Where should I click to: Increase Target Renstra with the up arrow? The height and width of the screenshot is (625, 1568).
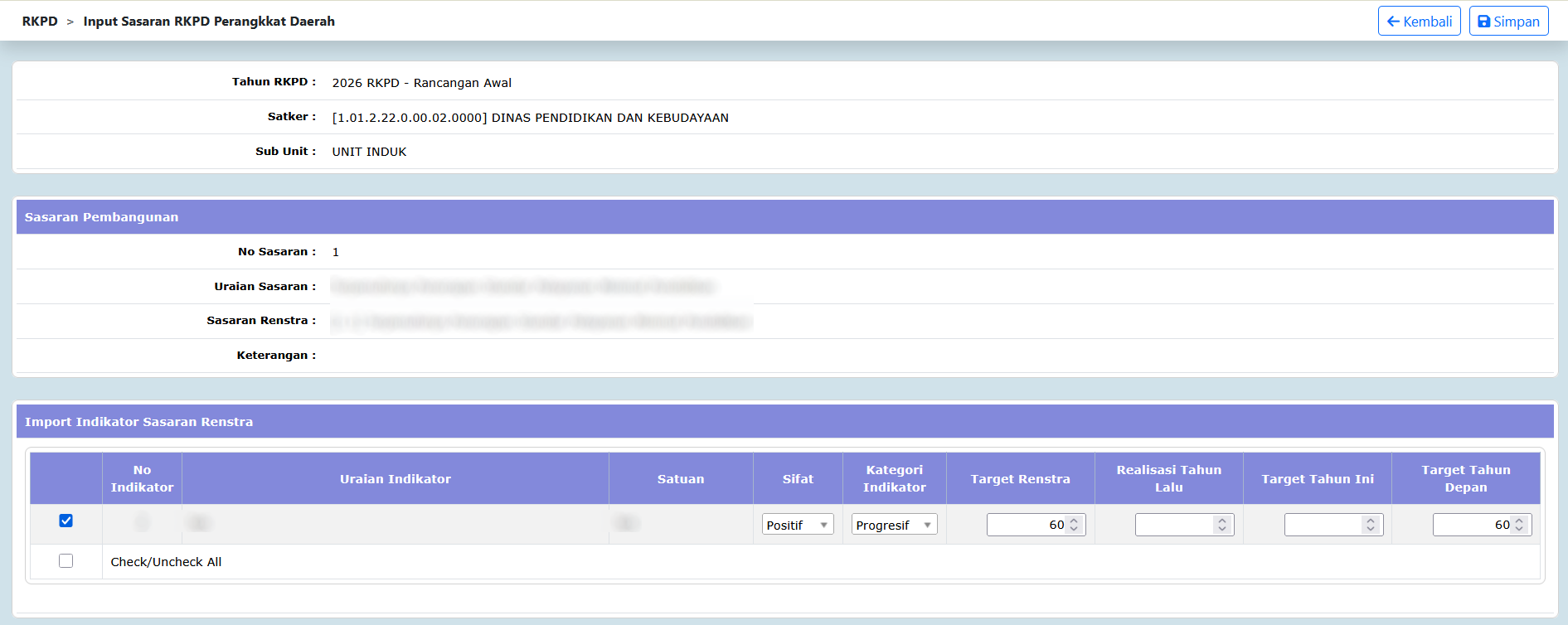pyautogui.click(x=1074, y=521)
